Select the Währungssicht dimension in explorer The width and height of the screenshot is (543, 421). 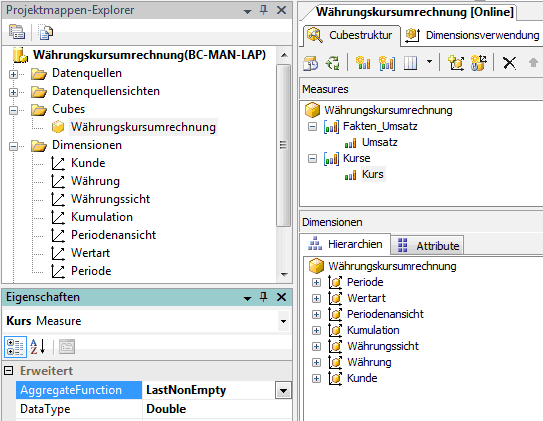click(110, 199)
